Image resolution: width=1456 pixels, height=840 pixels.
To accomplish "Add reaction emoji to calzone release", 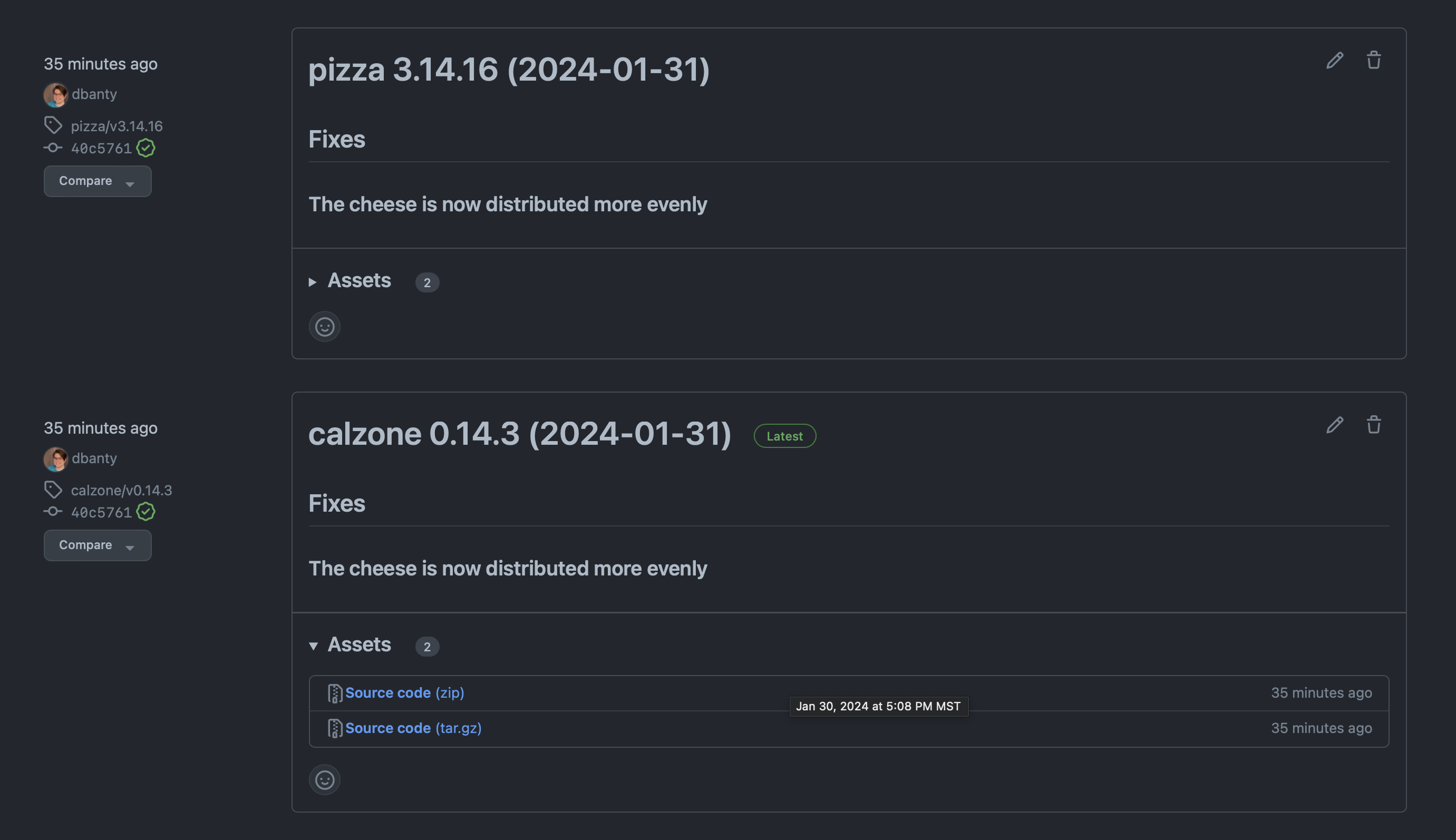I will tap(324, 780).
